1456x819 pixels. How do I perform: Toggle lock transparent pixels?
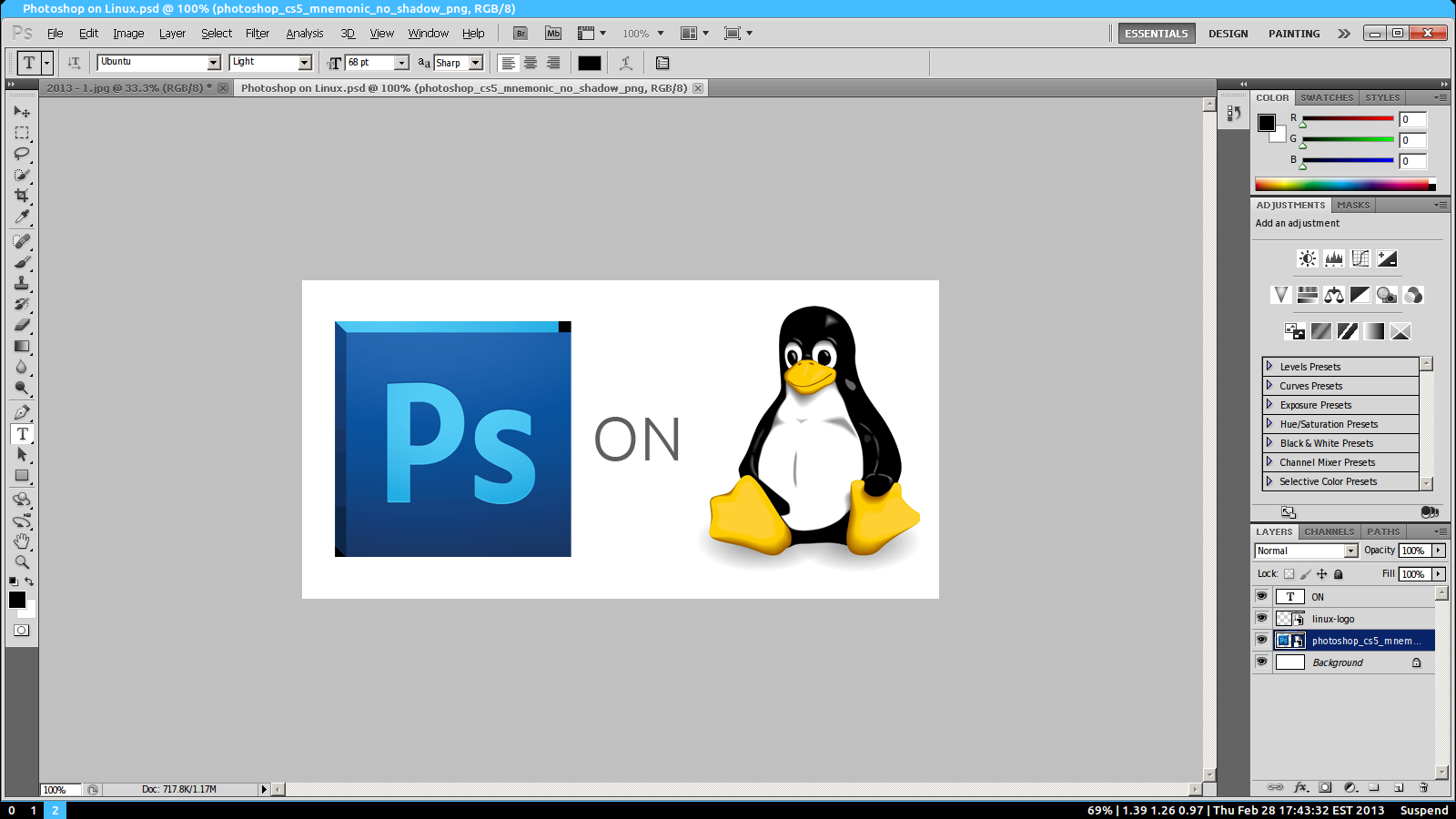coord(1289,574)
